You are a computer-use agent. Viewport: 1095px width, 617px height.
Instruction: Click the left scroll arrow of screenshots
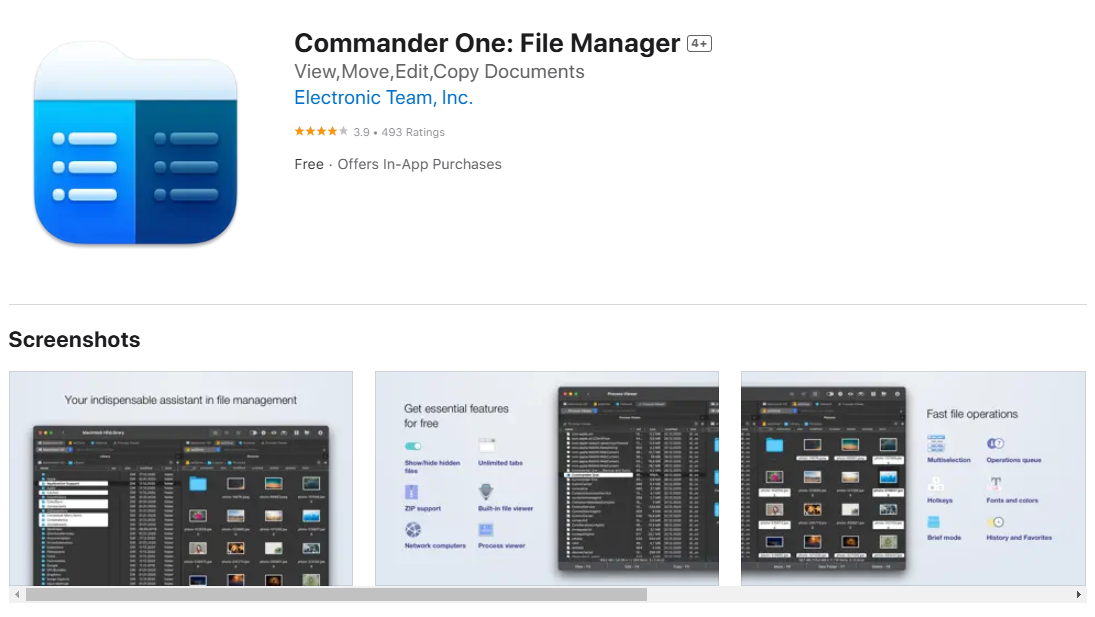(x=17, y=595)
